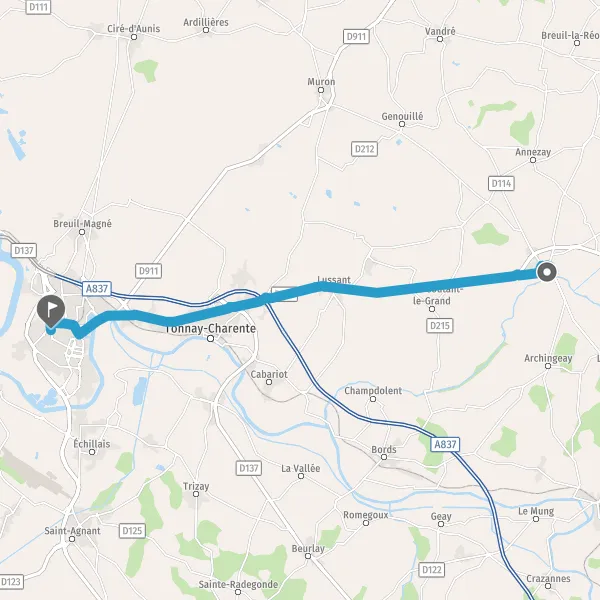Screen dimensions: 600x600
Task: Click the A837 road shield near Breuil-Magné
Action: 97,289
